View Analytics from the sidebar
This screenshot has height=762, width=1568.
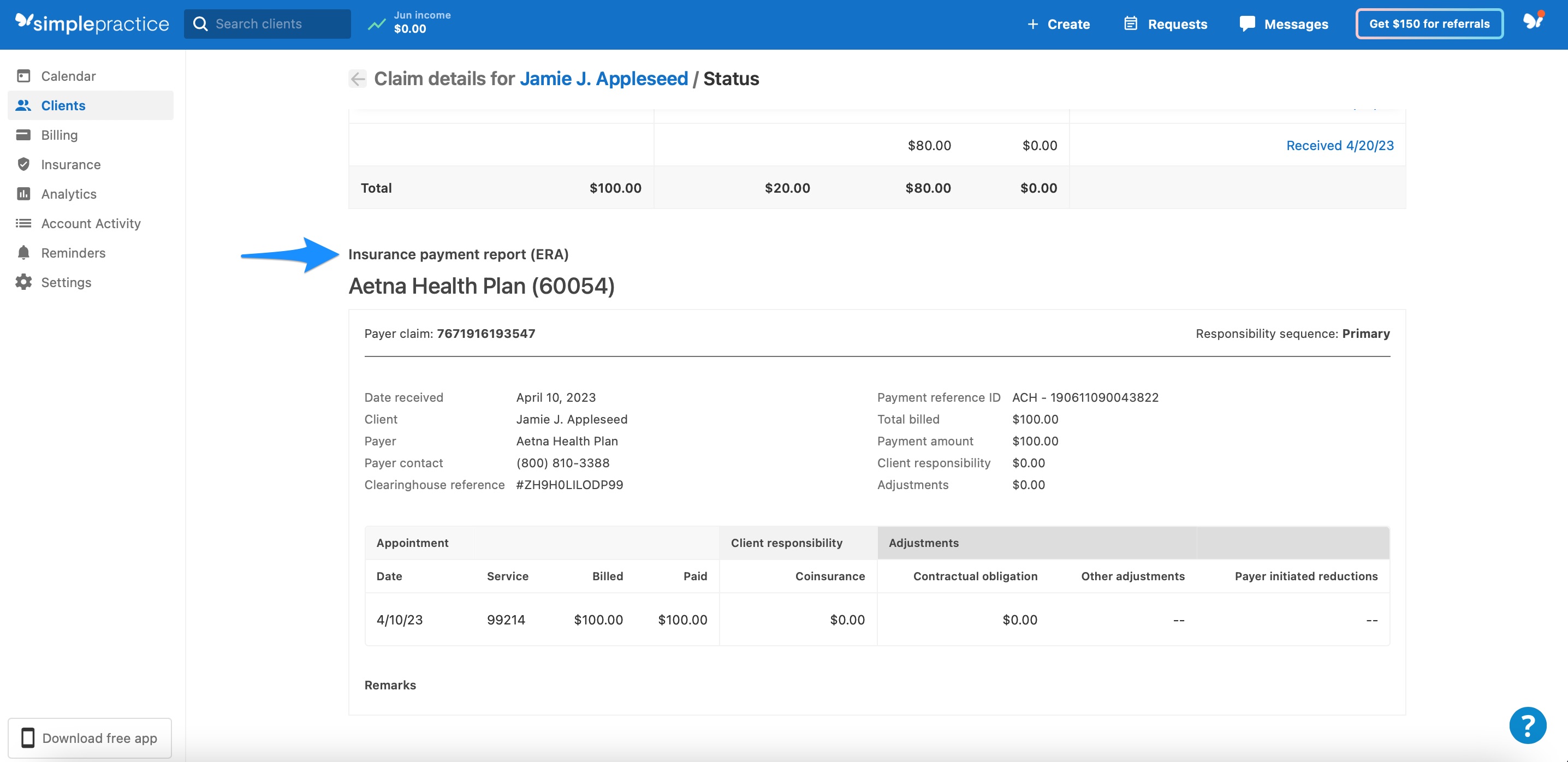69,194
